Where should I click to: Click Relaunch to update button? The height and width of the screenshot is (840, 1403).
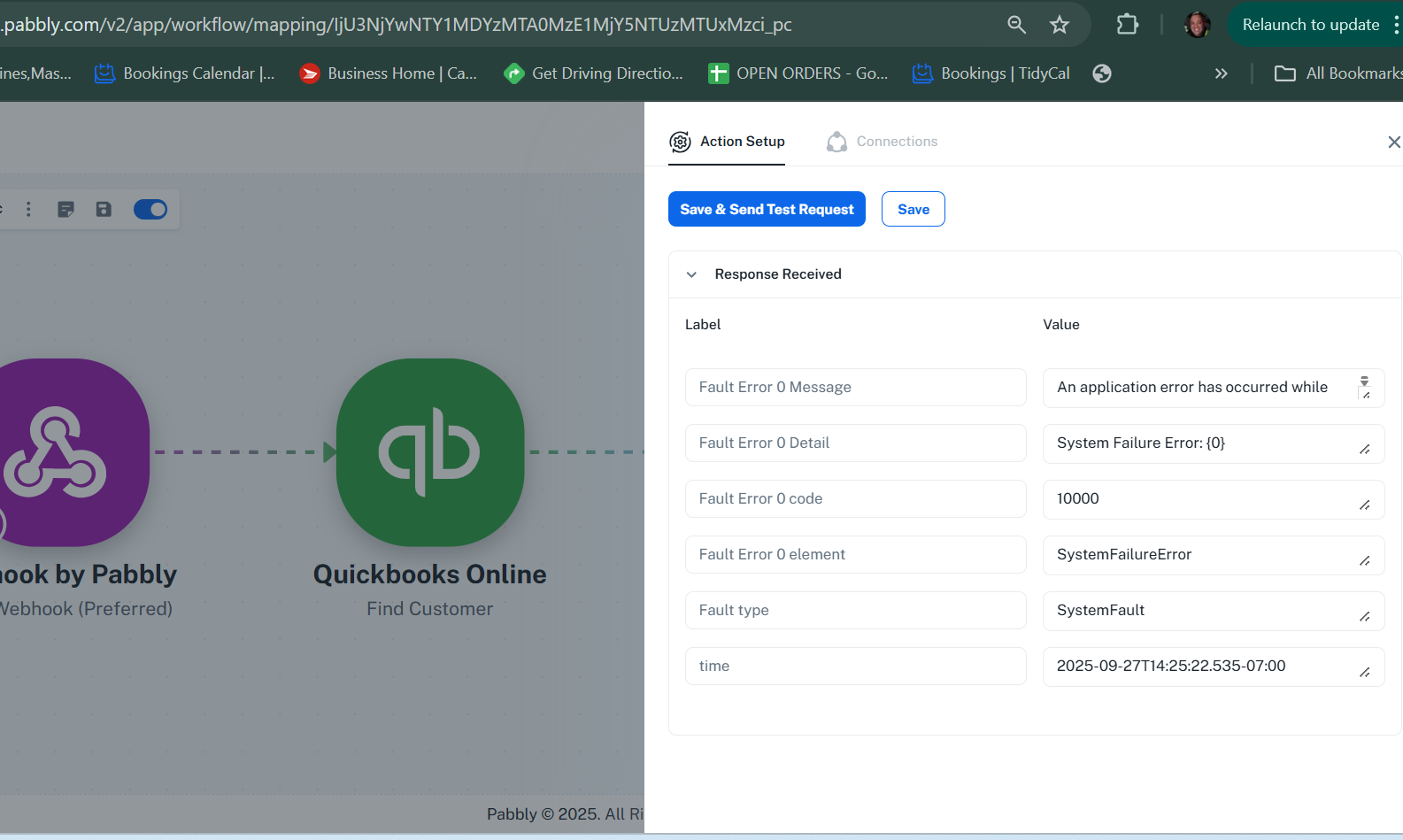(x=1310, y=25)
